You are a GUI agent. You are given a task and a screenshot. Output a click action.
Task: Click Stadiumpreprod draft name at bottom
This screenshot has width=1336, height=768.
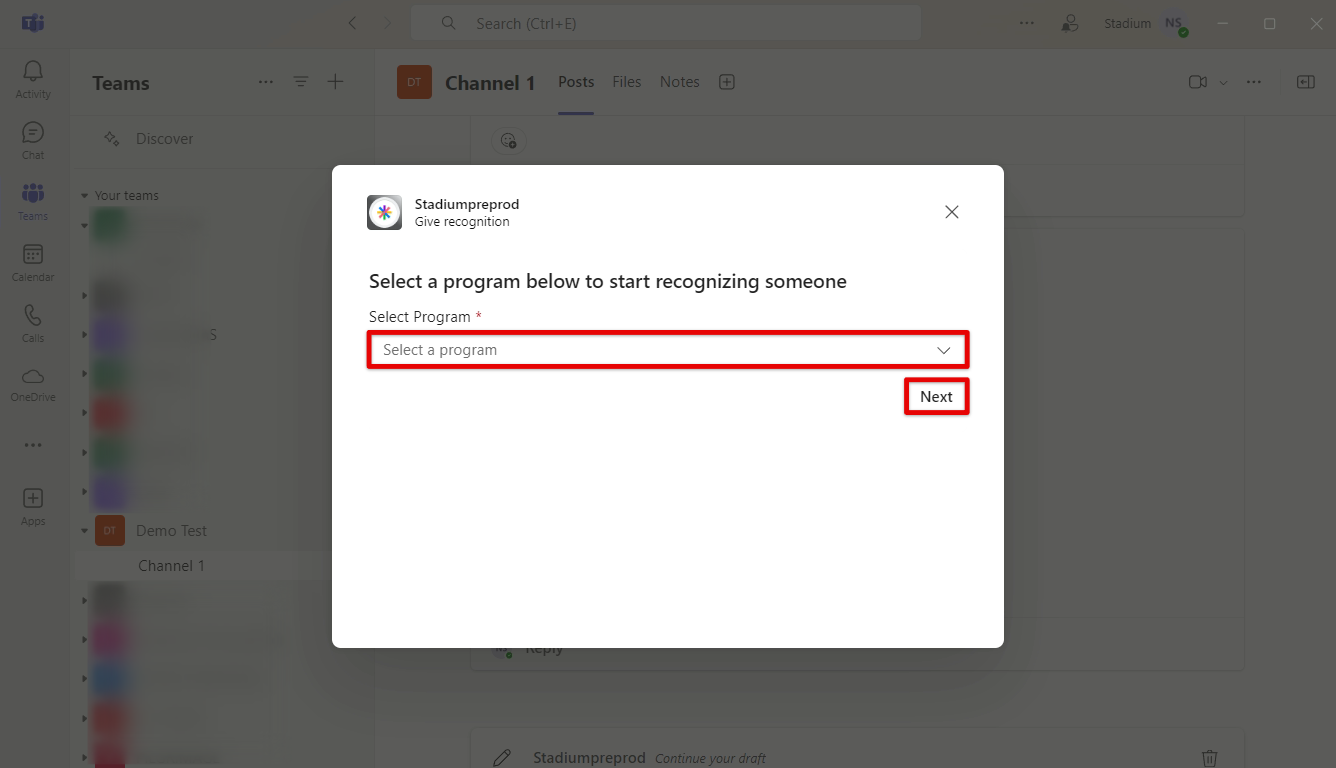(589, 758)
